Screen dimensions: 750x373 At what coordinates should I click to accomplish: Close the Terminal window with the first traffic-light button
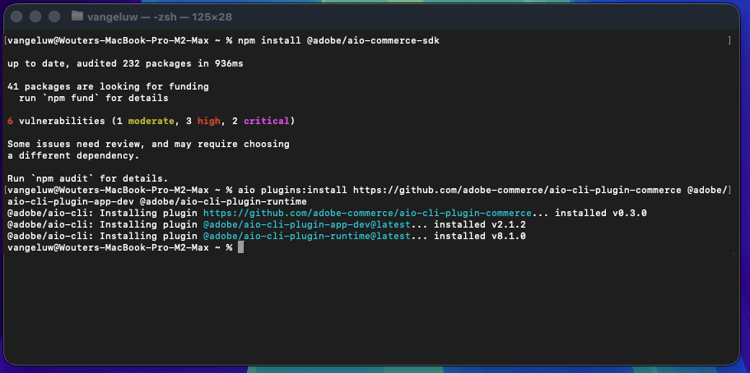(17, 17)
